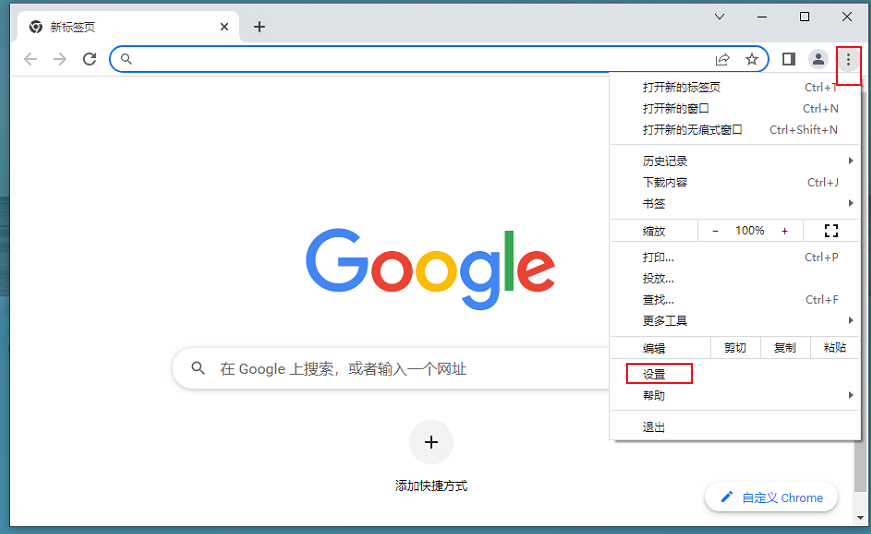Expand the 历史记录 submenu
The image size is (871, 534).
[x=734, y=161]
